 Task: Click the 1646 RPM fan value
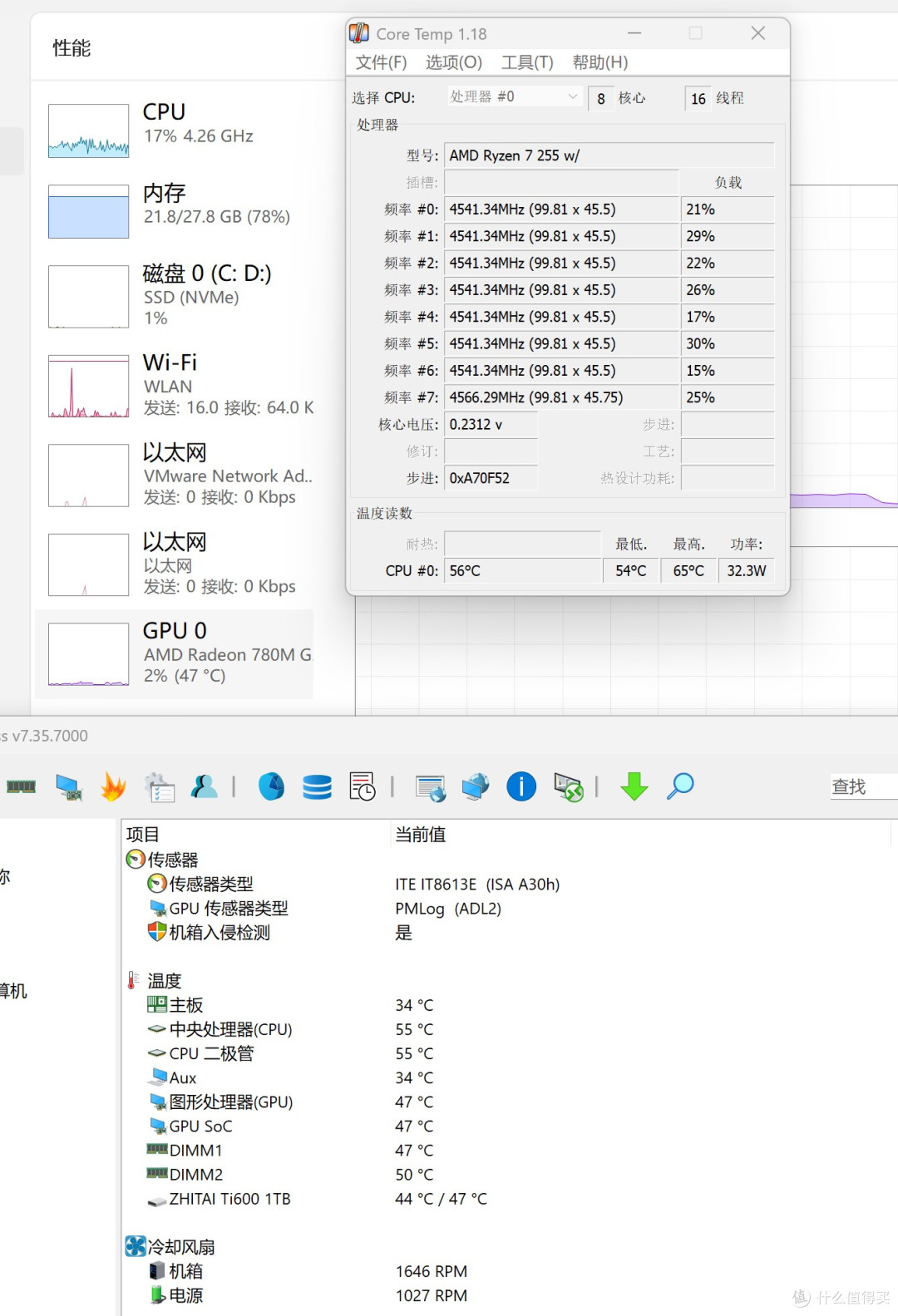tap(432, 1271)
